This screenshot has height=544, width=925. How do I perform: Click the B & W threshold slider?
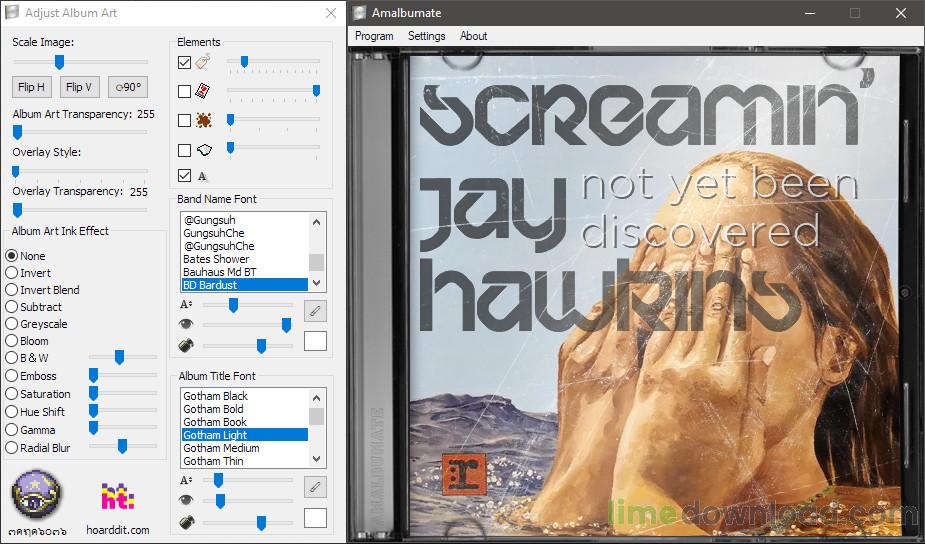coord(123,357)
